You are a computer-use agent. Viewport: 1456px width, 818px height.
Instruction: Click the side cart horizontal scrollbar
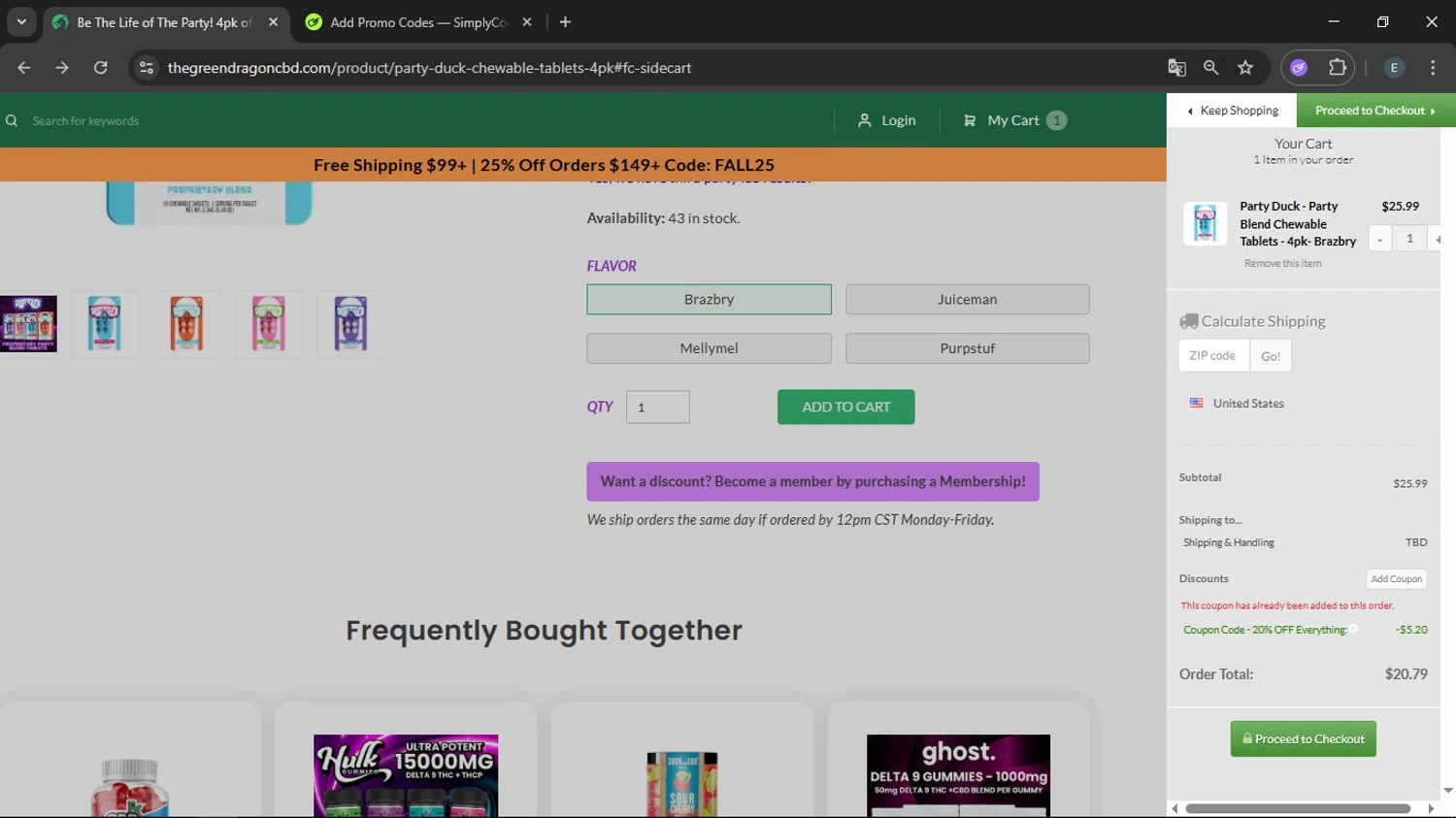[x=1298, y=808]
